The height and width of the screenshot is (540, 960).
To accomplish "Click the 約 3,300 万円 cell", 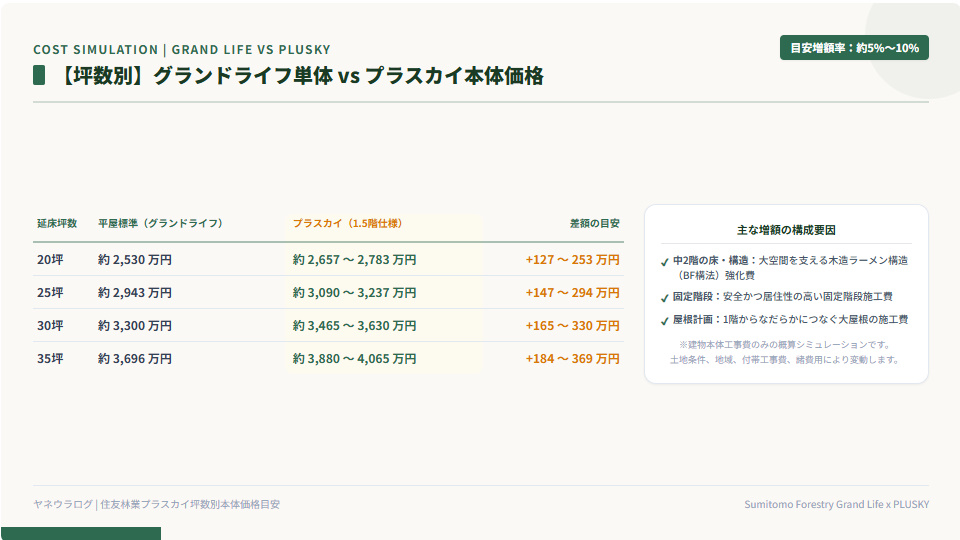I will click(x=135, y=326).
